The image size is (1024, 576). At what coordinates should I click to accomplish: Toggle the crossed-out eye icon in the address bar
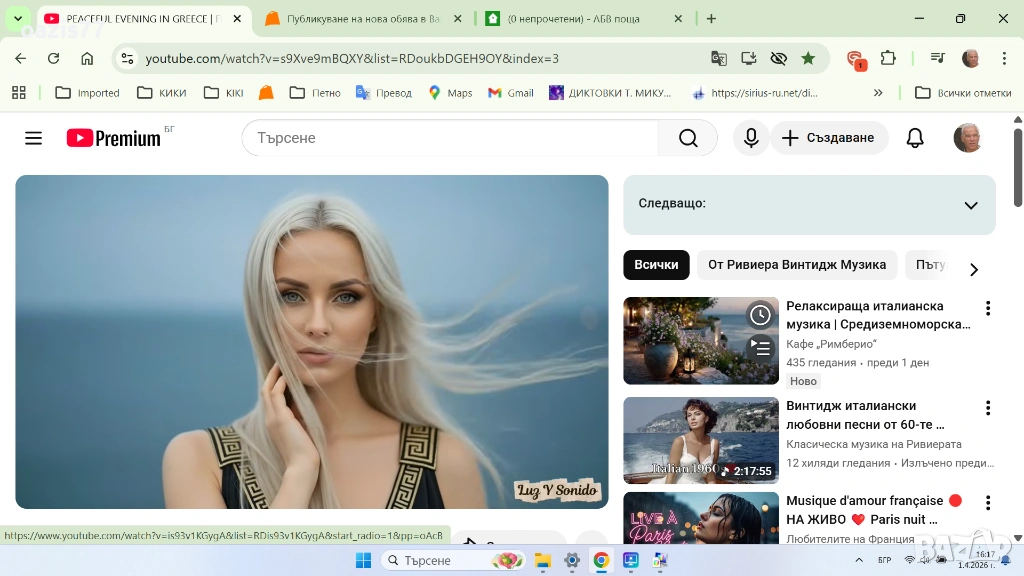pyautogui.click(x=778, y=58)
